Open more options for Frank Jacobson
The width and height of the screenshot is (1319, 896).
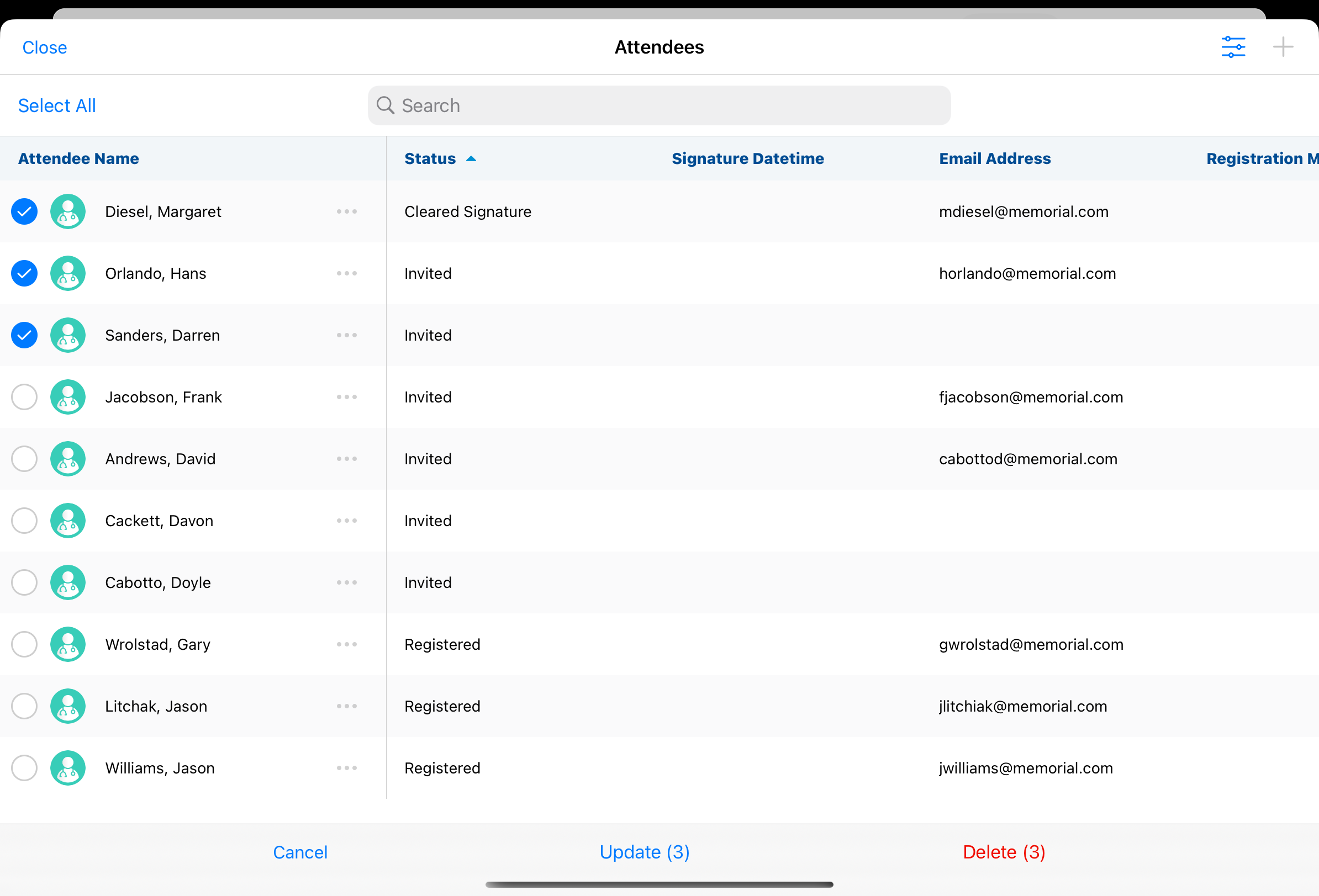[x=346, y=397]
